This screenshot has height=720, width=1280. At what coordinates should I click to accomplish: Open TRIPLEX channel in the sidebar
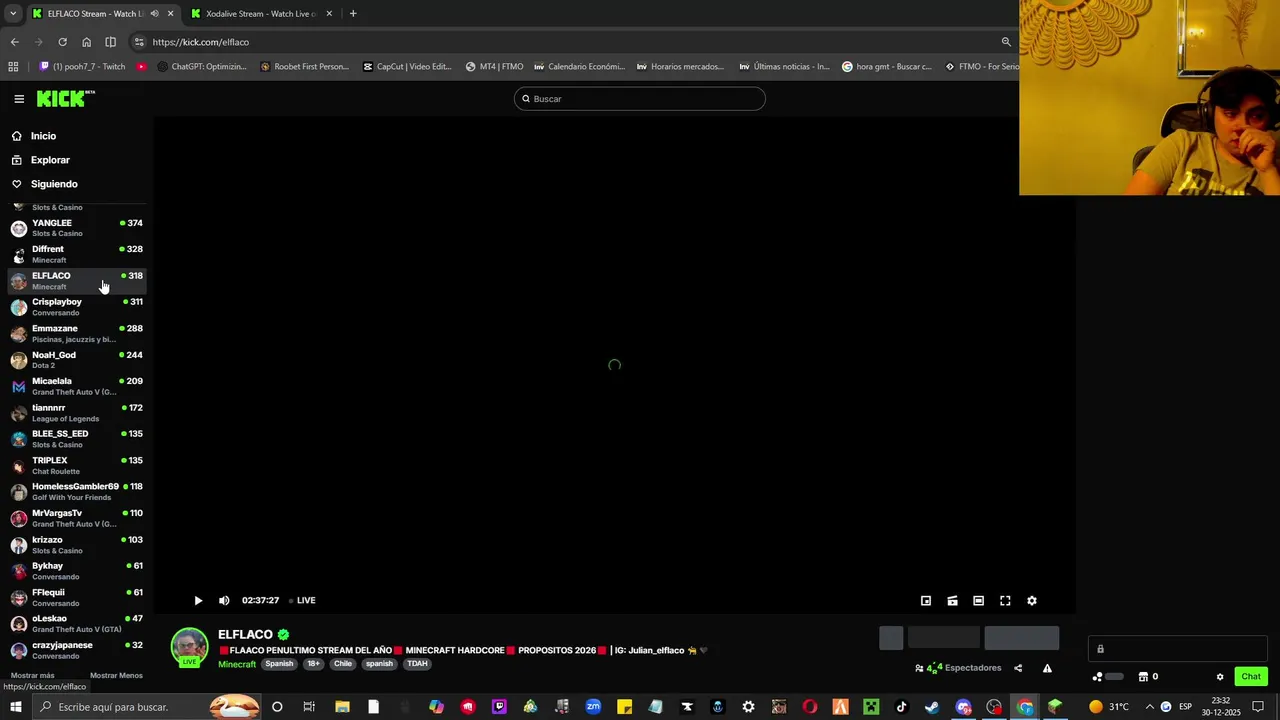point(77,466)
